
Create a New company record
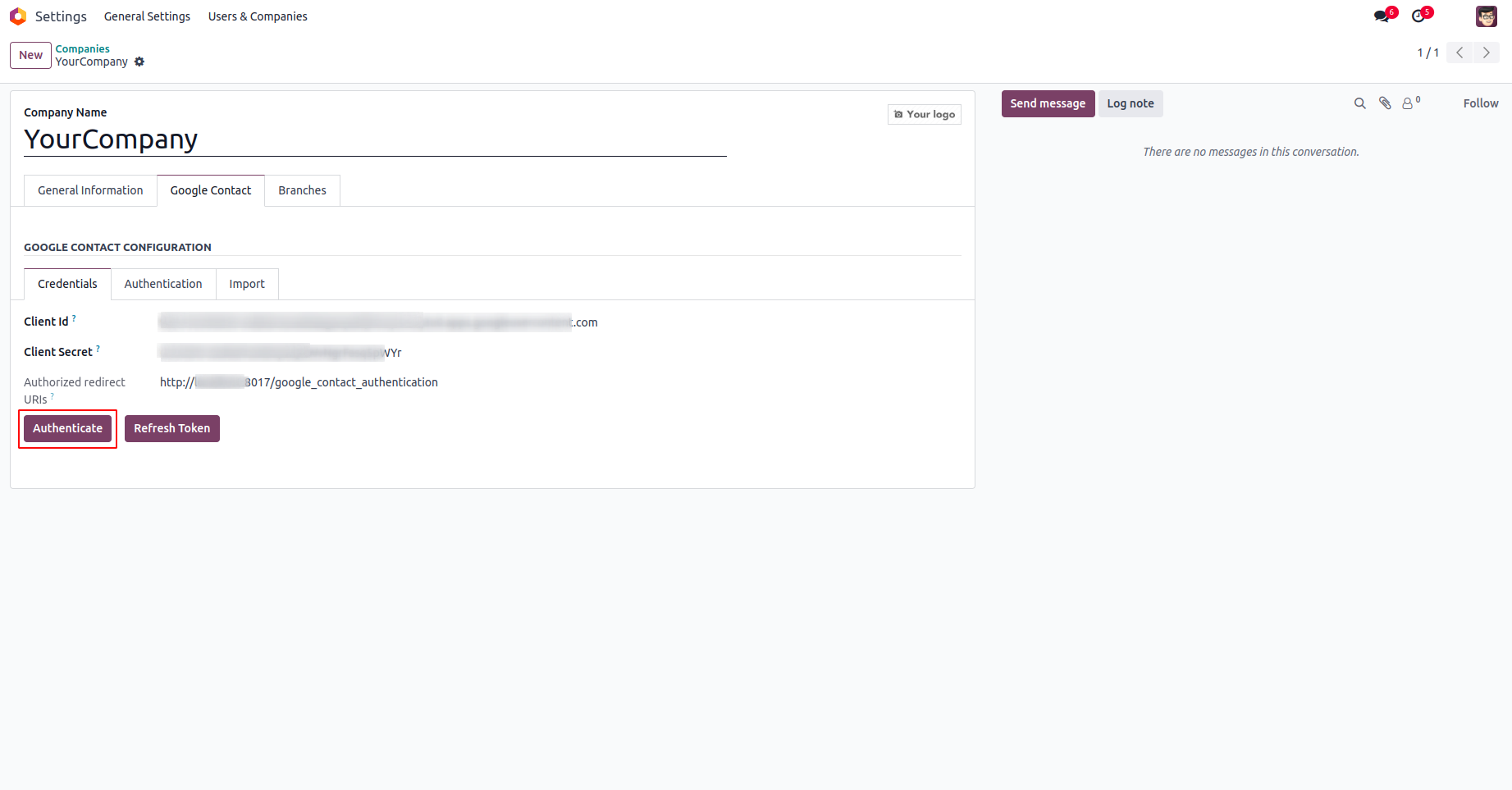point(30,55)
